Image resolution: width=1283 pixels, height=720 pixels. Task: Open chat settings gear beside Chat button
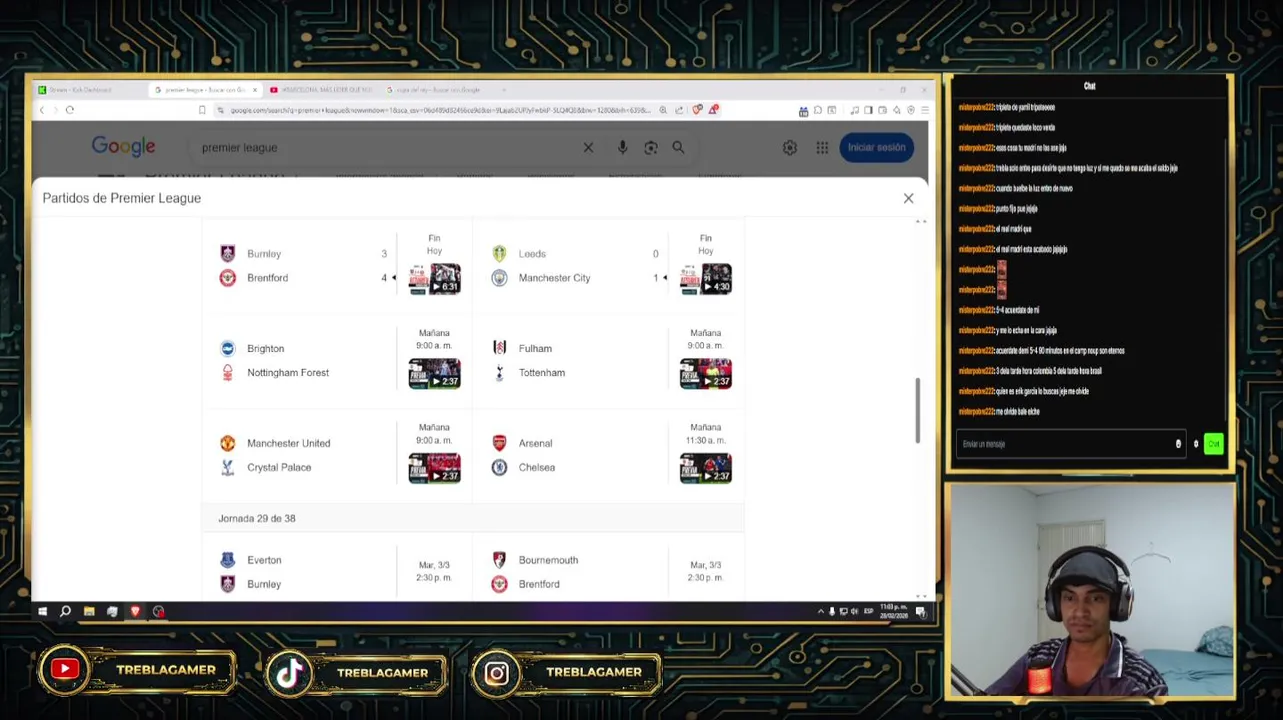[x=1195, y=444]
